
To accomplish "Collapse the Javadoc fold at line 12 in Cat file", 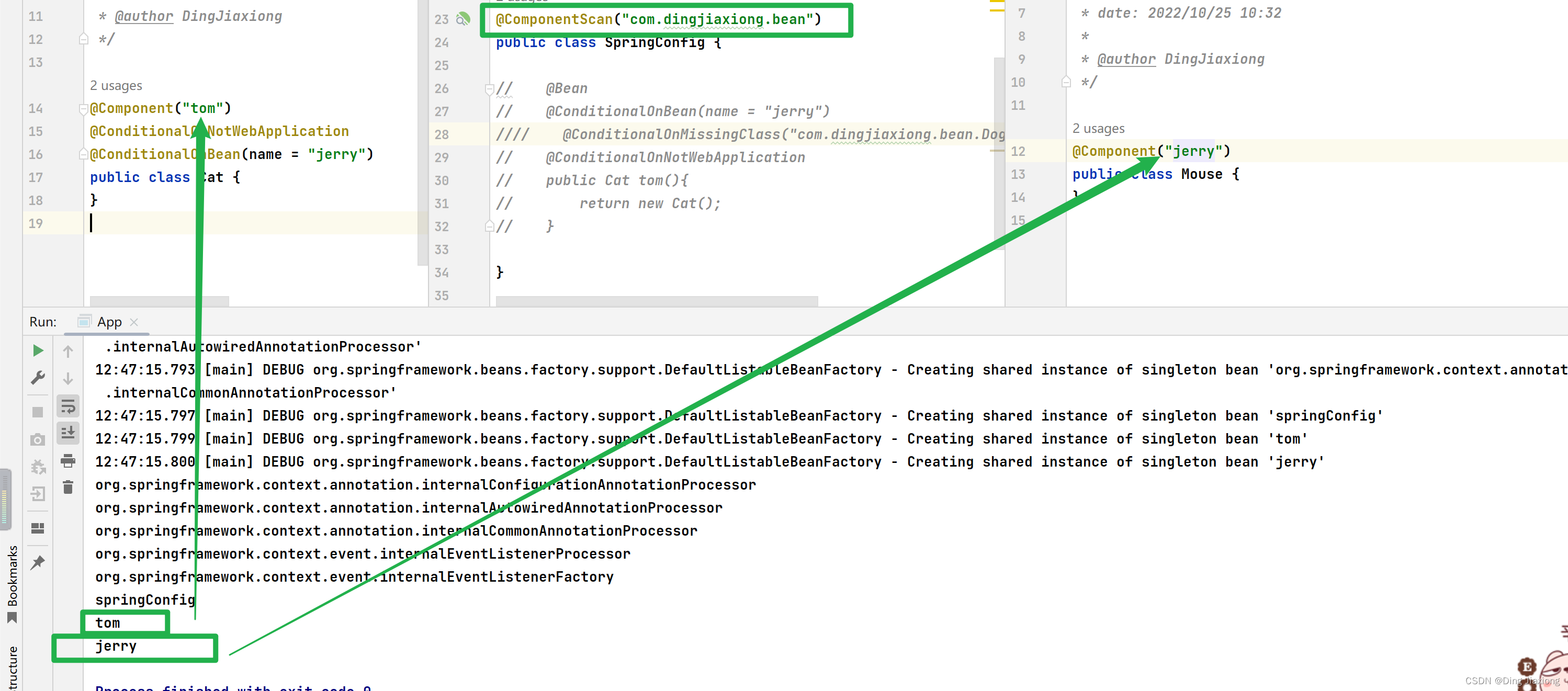I will tap(83, 40).
